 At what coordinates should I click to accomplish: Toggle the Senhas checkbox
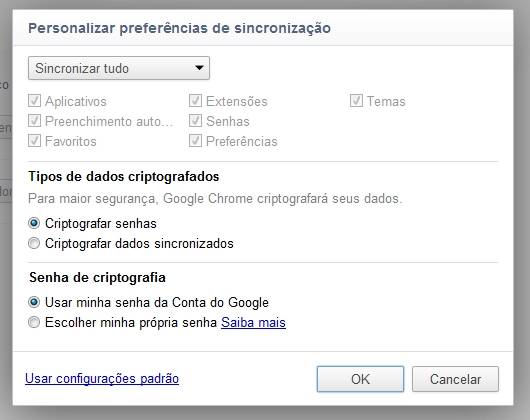(195, 121)
